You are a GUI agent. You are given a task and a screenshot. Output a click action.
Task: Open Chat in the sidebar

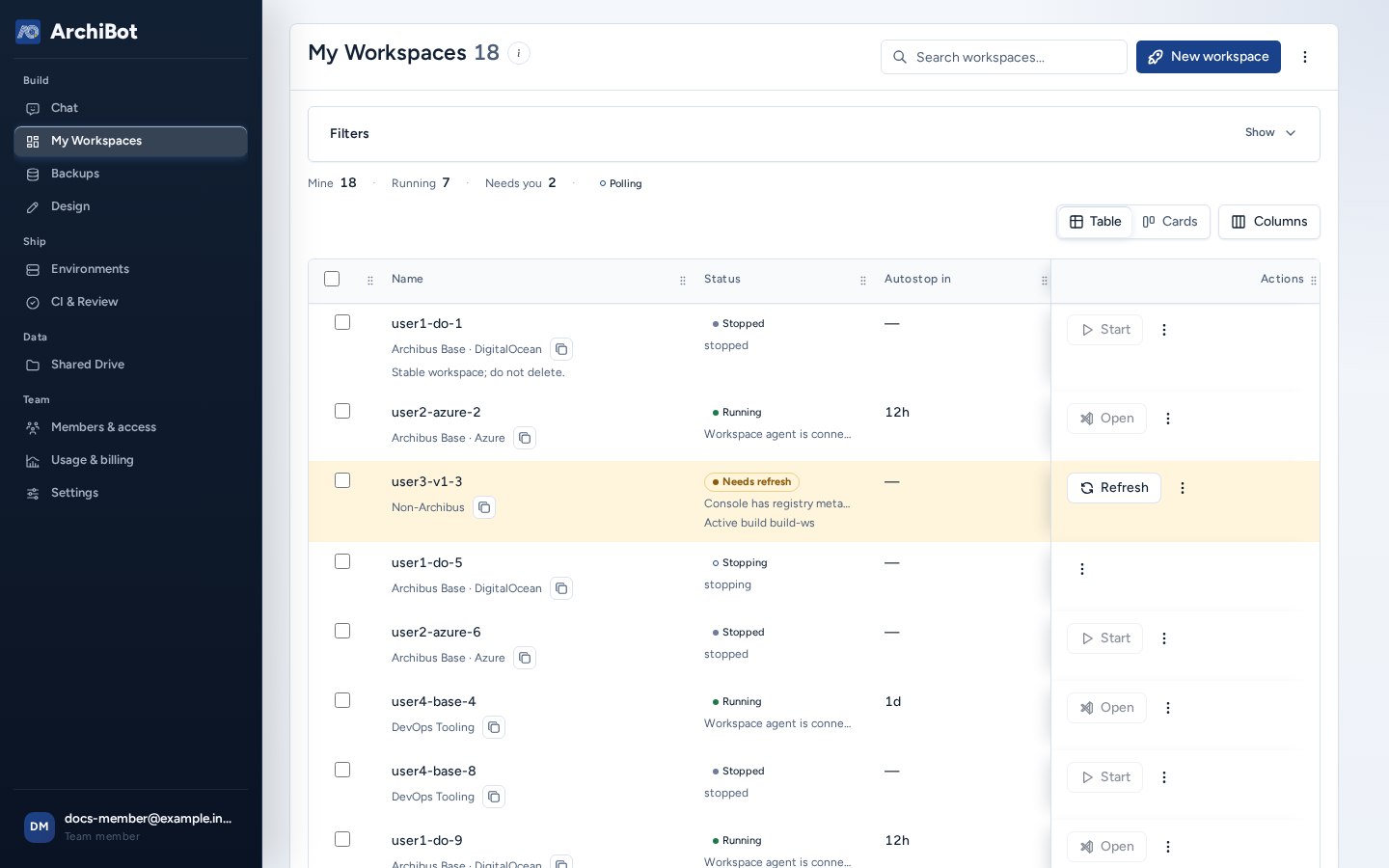(x=130, y=108)
